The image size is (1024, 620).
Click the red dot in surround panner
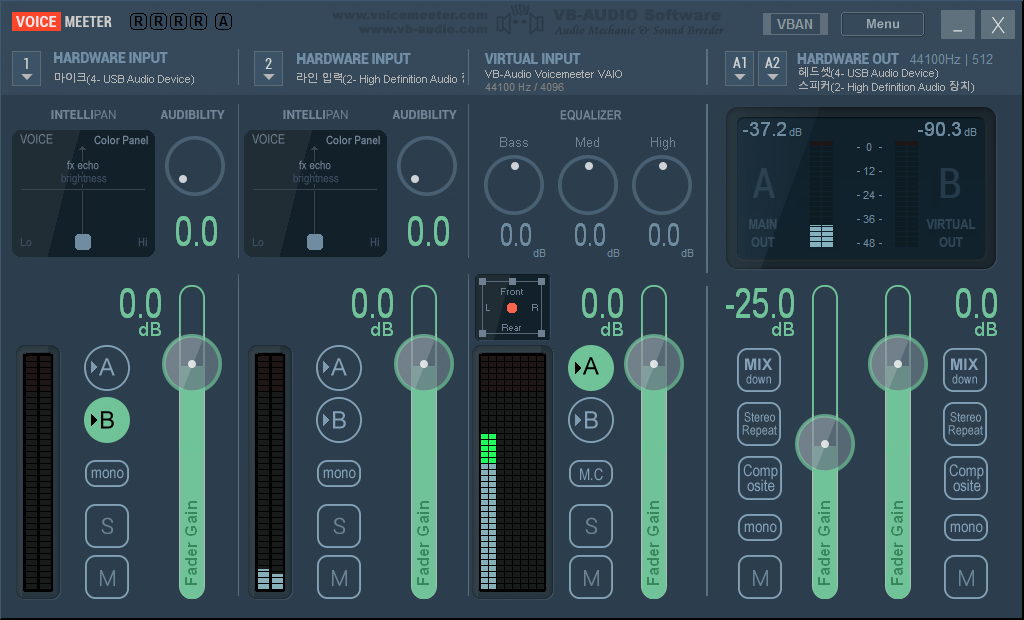512,308
